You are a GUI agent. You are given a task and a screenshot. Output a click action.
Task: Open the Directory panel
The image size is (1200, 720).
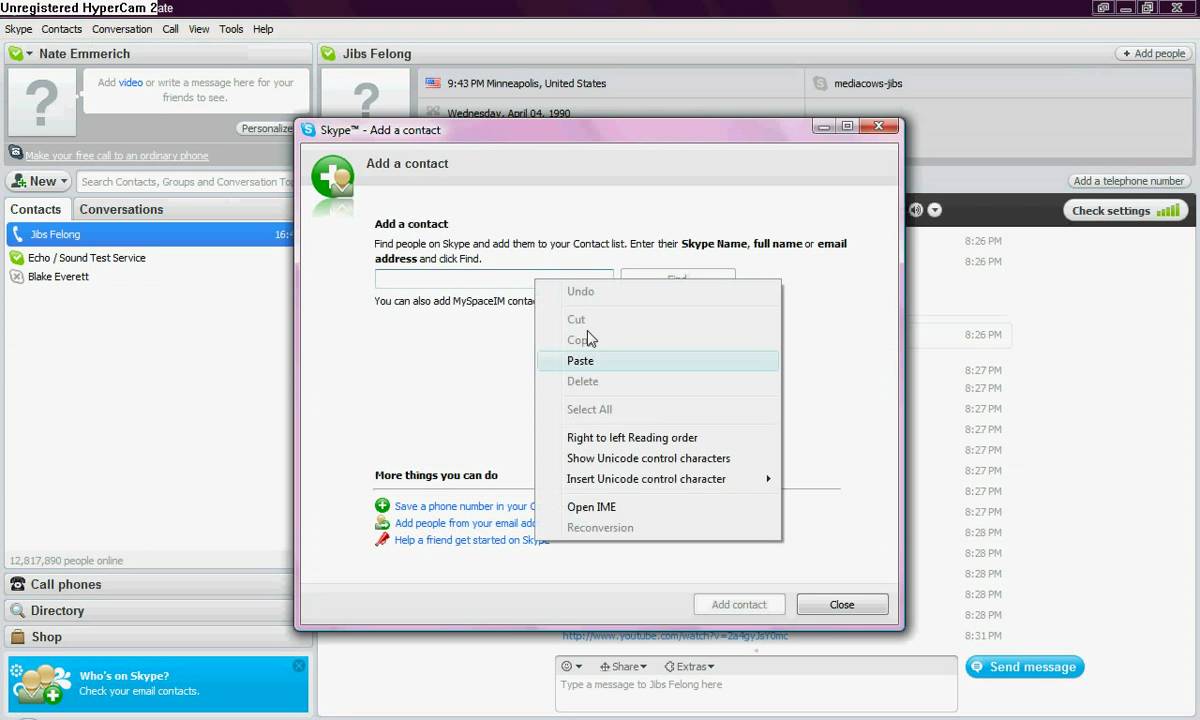tap(156, 610)
